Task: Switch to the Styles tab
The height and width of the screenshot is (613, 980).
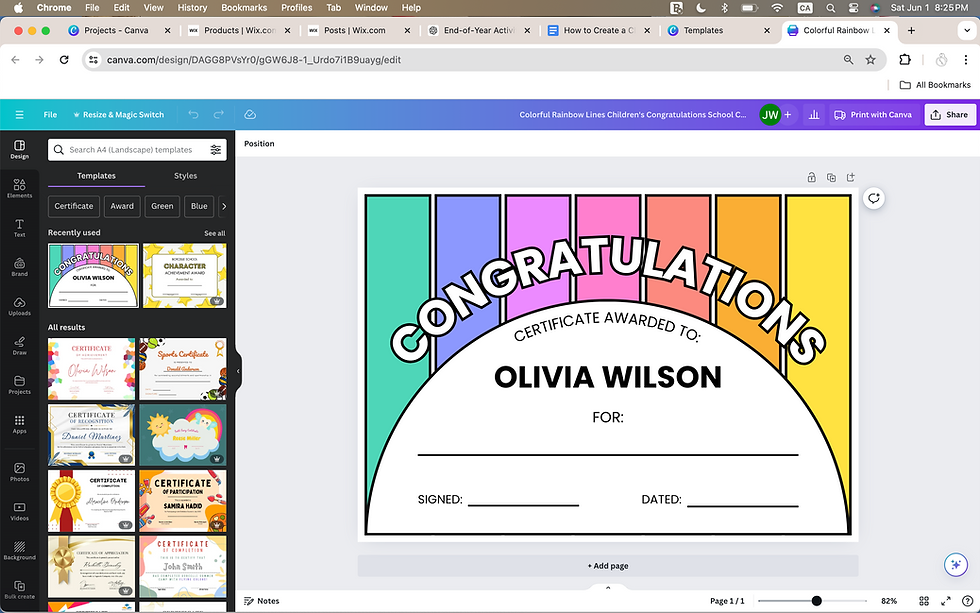Action: tap(185, 176)
